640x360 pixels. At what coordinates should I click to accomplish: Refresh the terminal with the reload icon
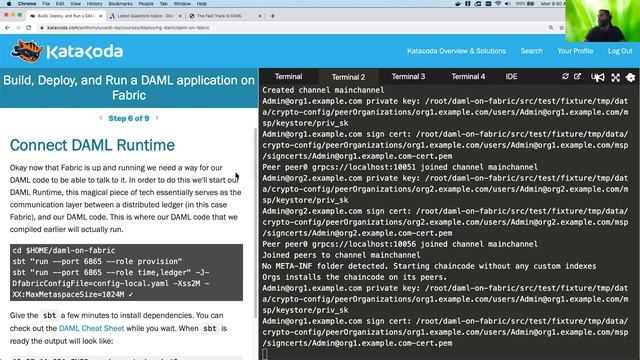click(x=565, y=77)
